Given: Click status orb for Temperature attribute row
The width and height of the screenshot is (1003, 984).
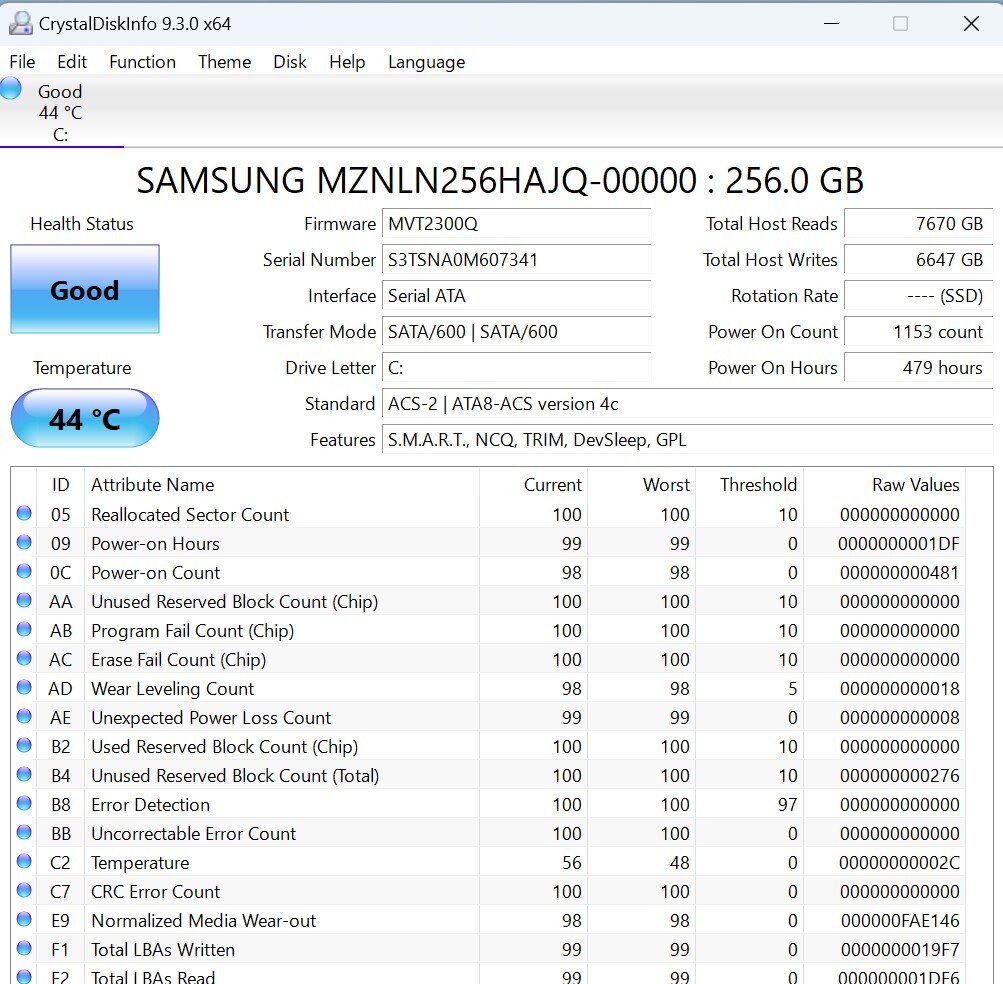Looking at the screenshot, I should coord(24,861).
